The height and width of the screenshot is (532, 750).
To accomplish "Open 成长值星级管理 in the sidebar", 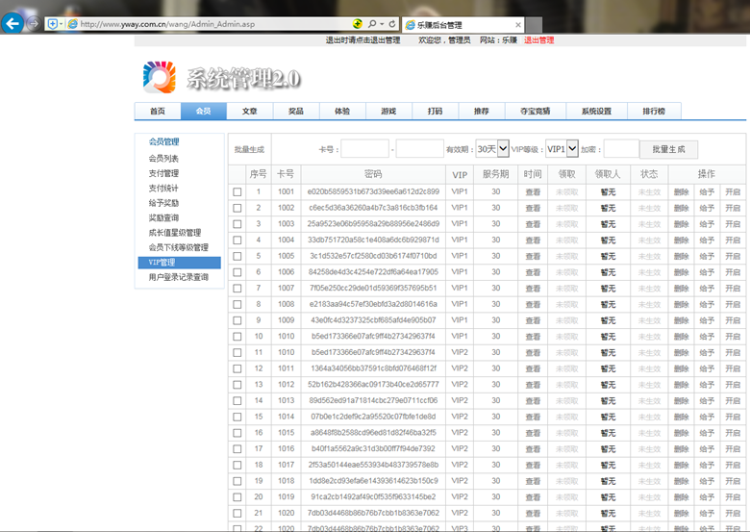I will pyautogui.click(x=175, y=233).
